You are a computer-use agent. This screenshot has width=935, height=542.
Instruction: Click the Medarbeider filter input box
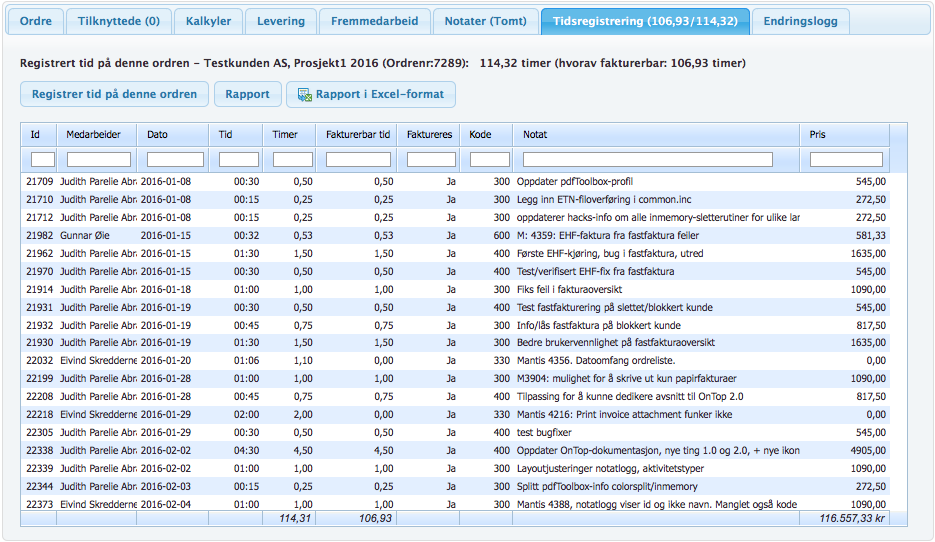(x=98, y=160)
